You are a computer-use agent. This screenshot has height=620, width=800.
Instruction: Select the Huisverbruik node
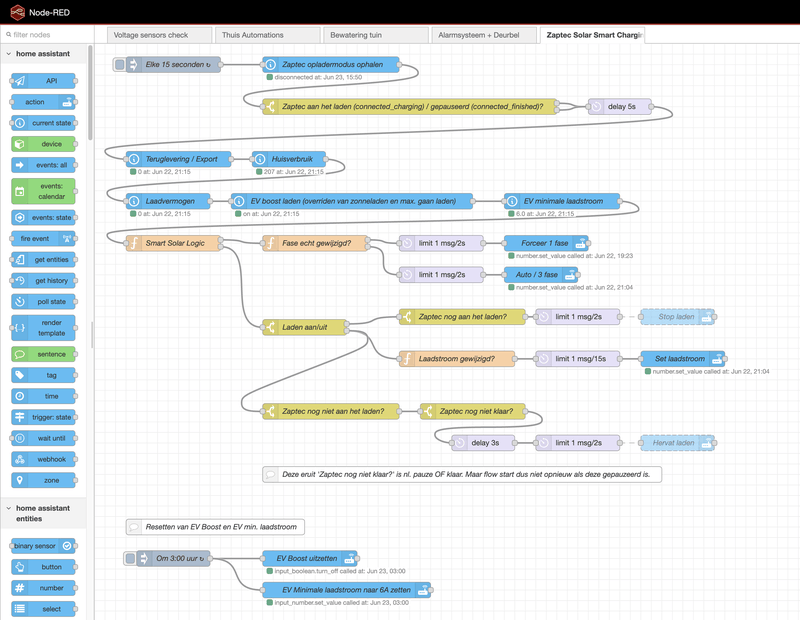coord(289,159)
